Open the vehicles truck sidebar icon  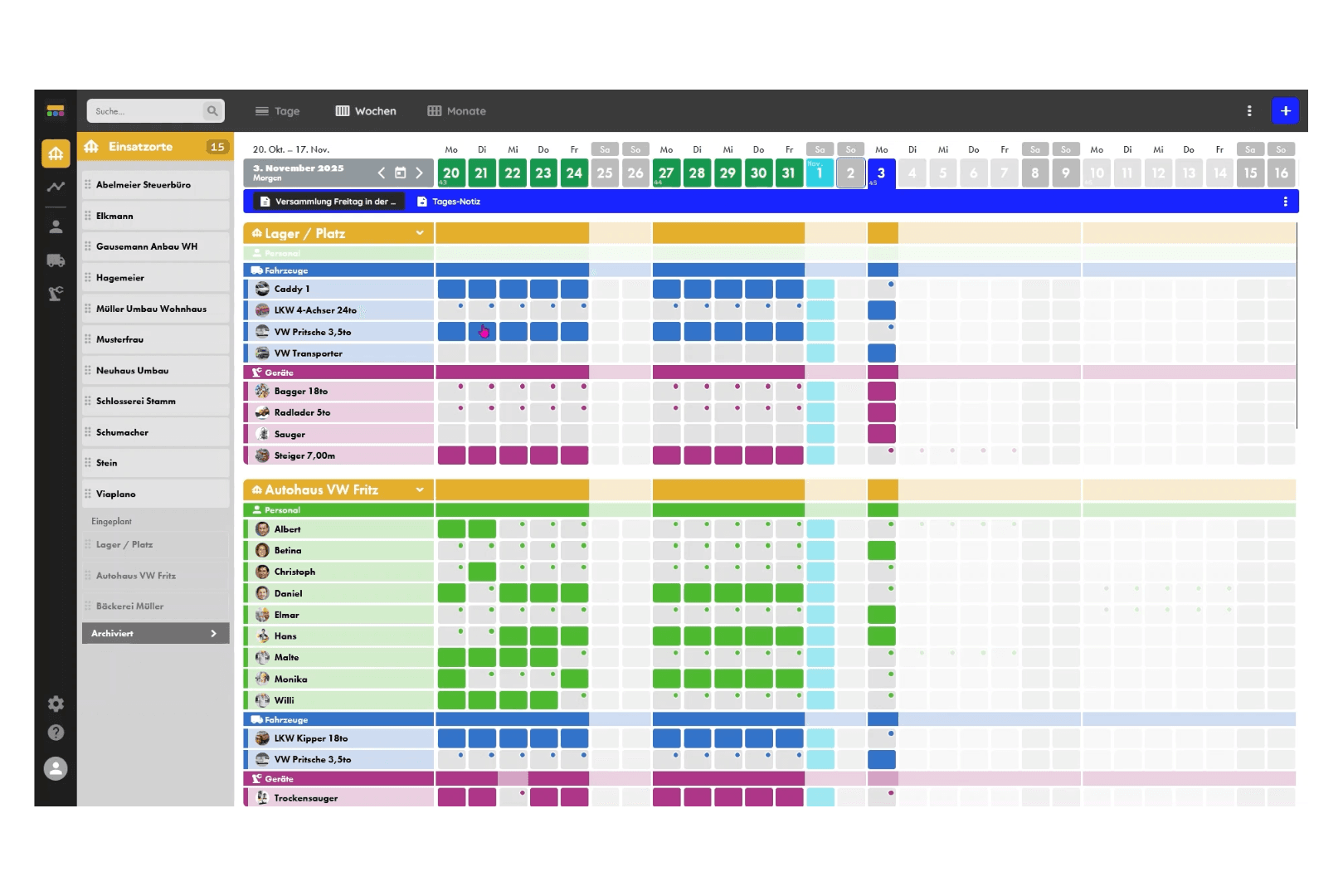click(56, 261)
